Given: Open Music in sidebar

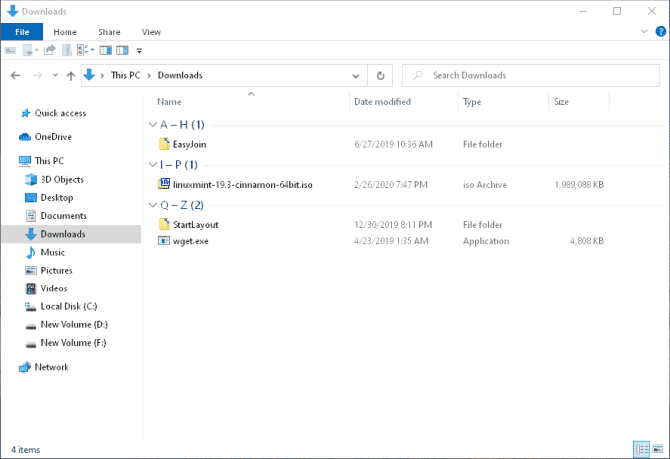Looking at the screenshot, I should coord(53,252).
